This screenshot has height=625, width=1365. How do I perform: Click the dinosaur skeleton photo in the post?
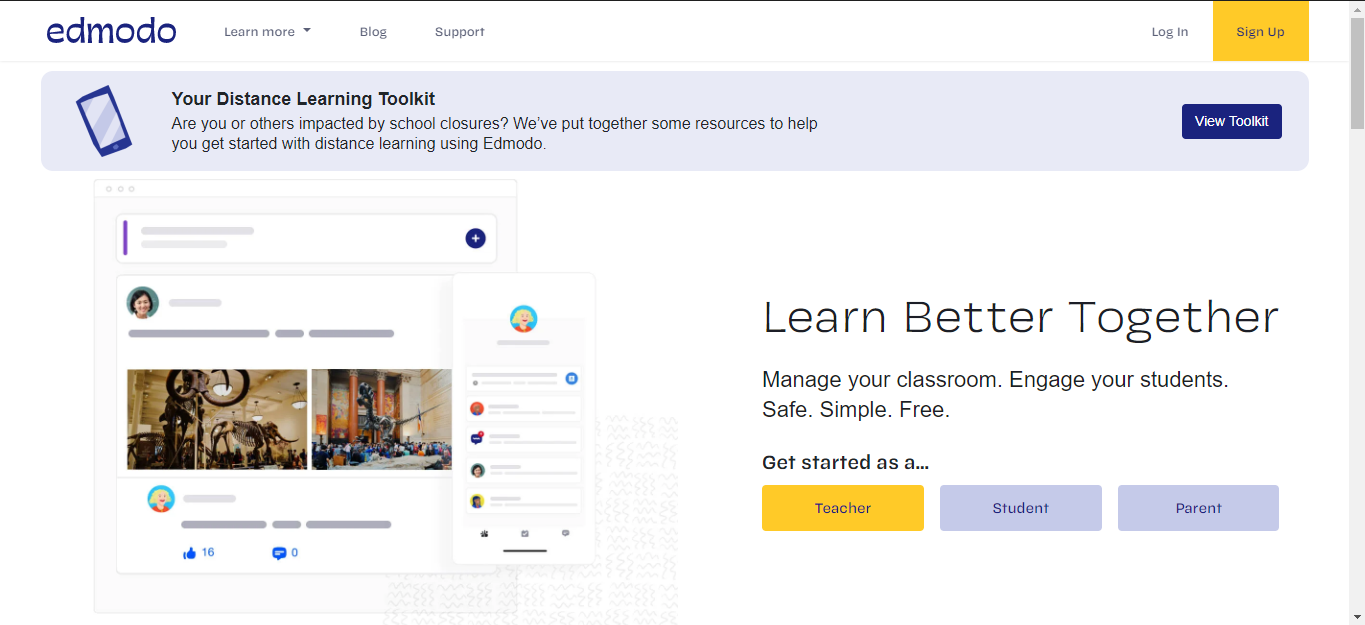[215, 419]
